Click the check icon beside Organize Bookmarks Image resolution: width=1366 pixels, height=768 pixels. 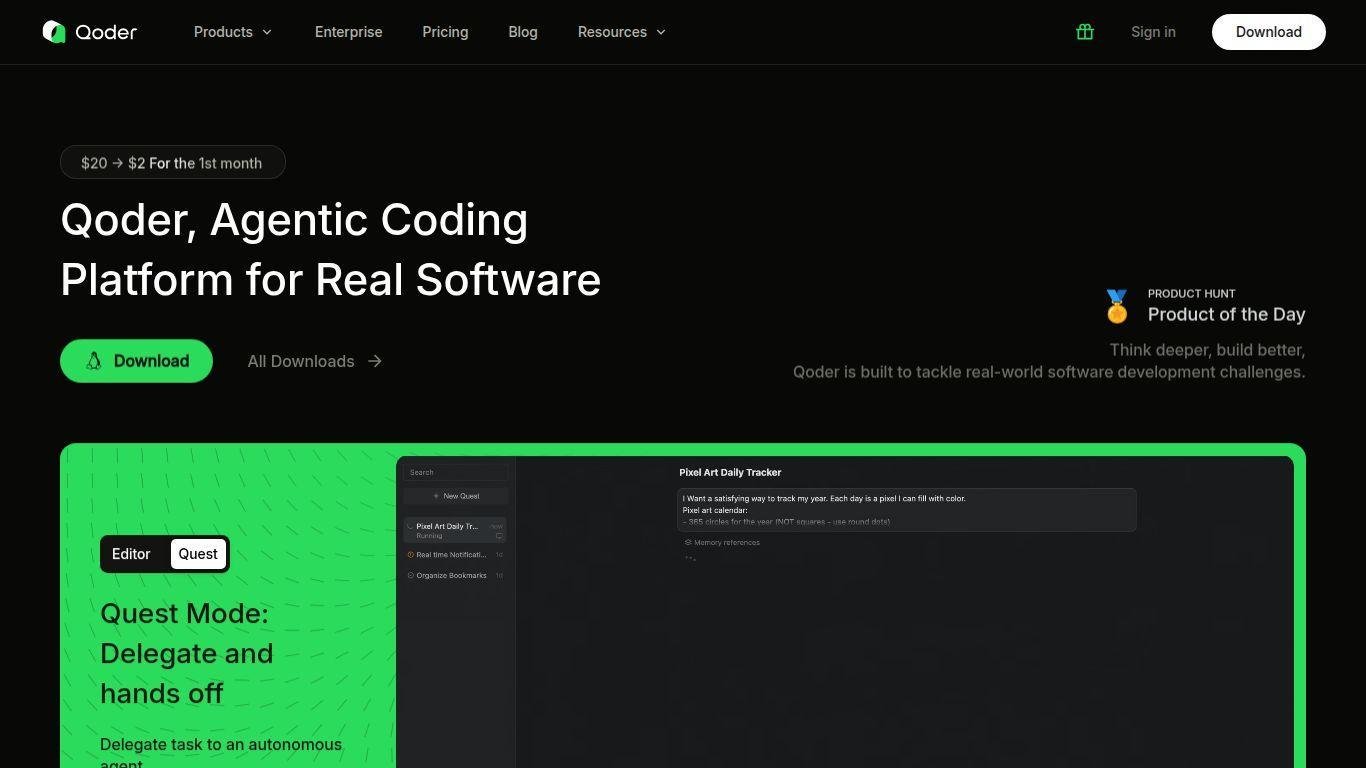tap(410, 576)
